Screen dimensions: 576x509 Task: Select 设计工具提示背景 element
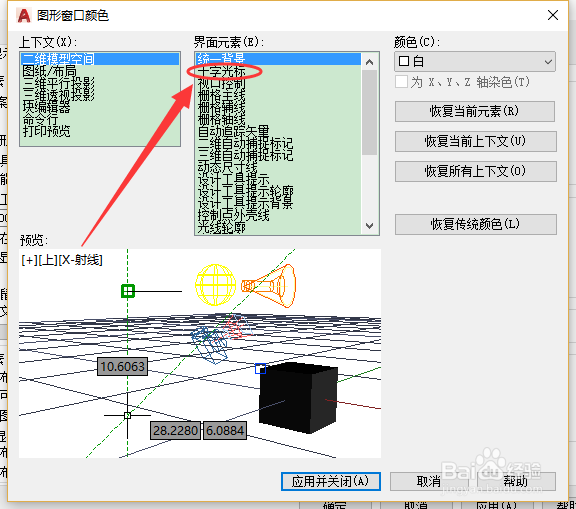coord(245,203)
